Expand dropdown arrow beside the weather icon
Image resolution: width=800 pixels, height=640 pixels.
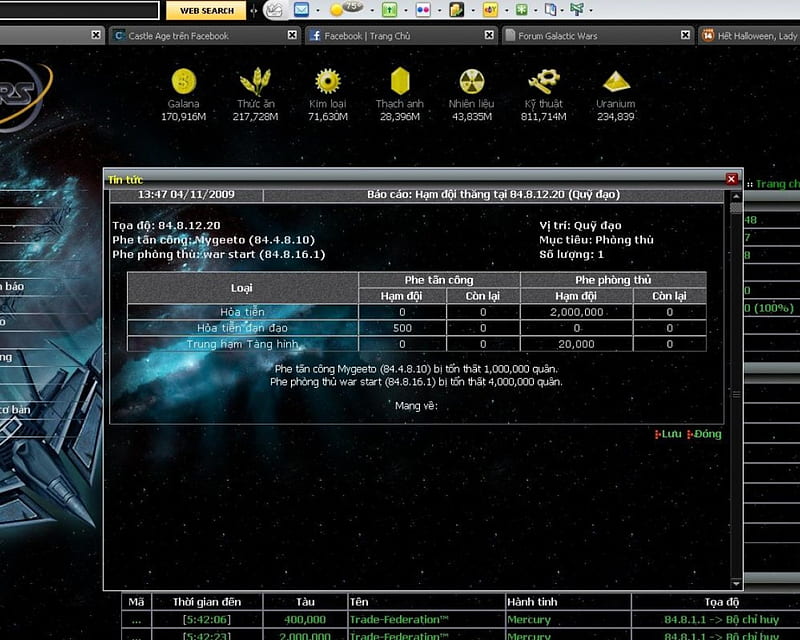tap(372, 10)
